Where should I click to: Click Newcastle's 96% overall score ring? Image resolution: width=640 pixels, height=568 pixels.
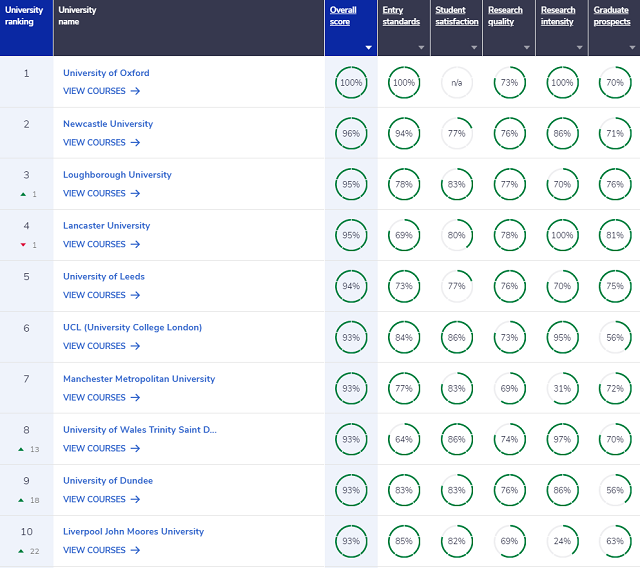pos(351,133)
